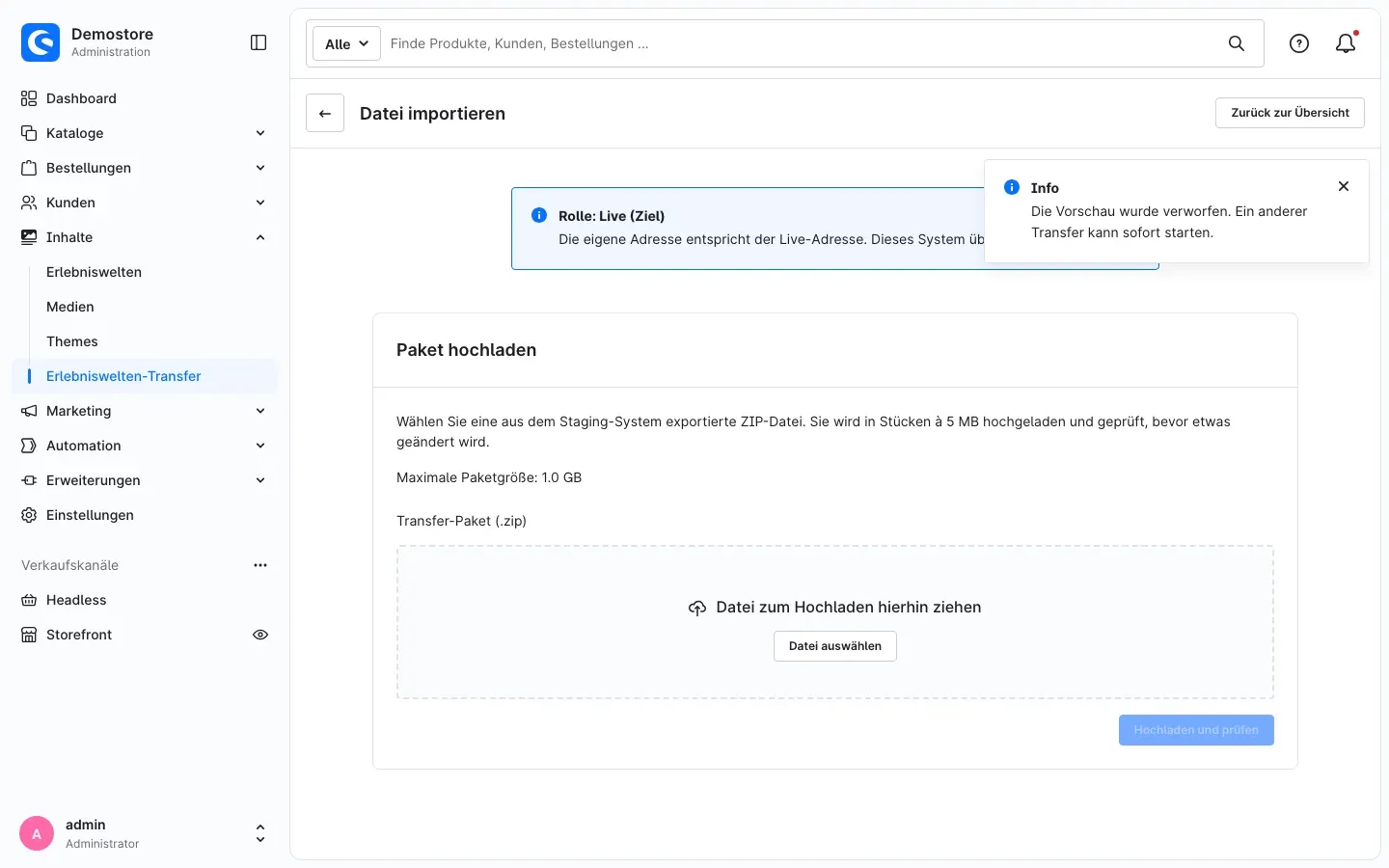Click the Einstellungen gear icon
This screenshot has width=1389, height=868.
click(29, 515)
